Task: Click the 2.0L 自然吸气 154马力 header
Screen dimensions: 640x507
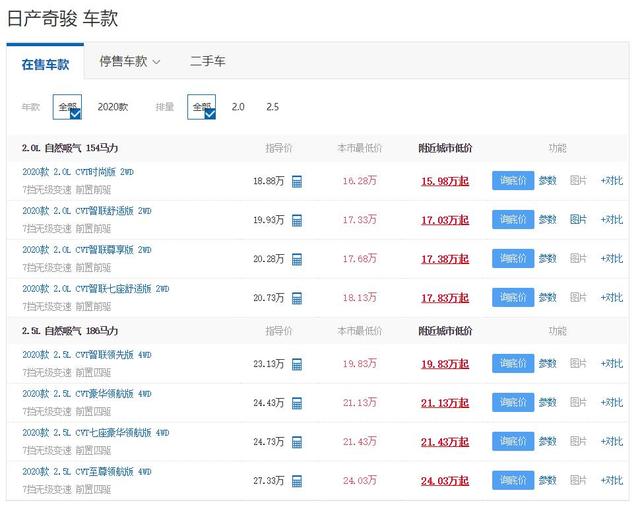Action: tap(70, 148)
